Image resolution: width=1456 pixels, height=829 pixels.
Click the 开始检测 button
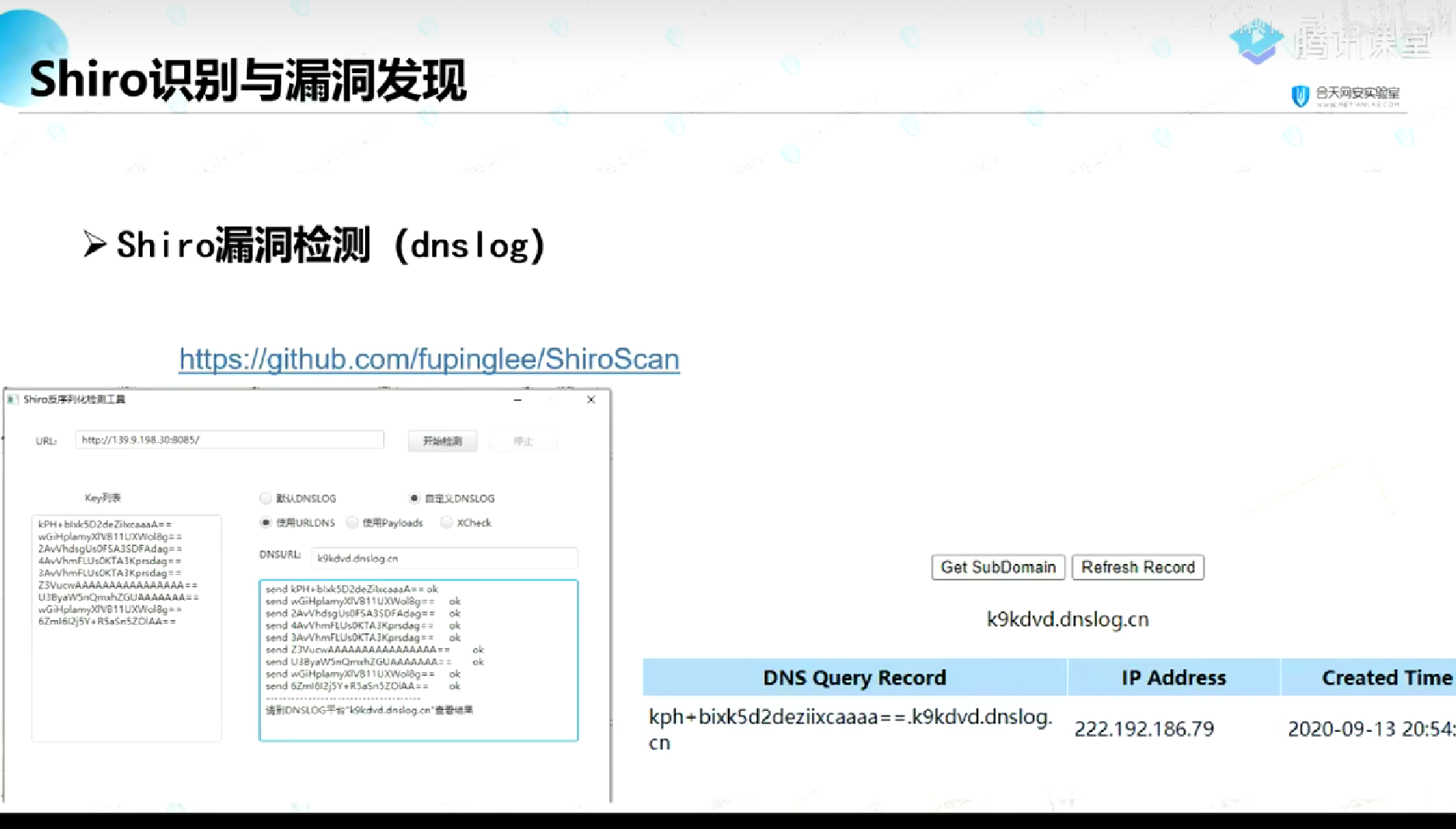pos(442,441)
